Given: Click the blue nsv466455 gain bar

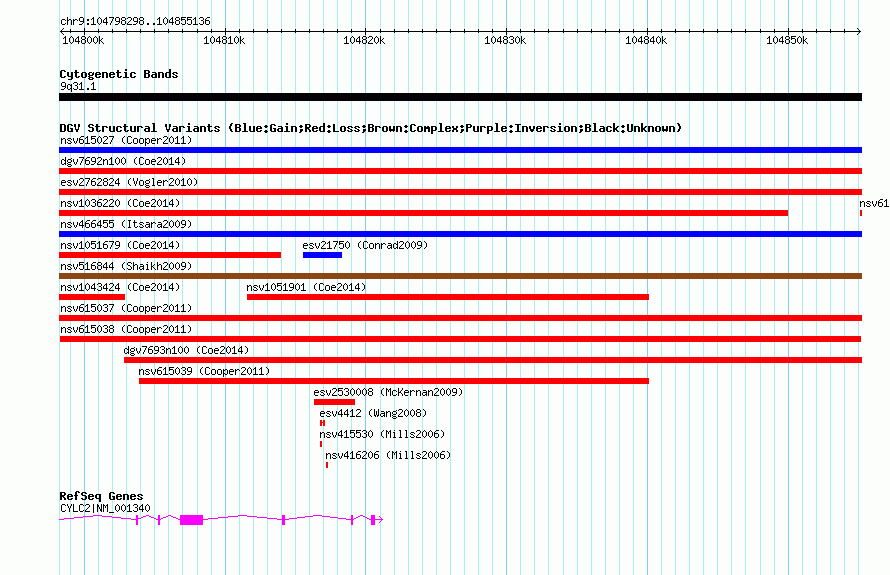Looking at the screenshot, I should (460, 234).
